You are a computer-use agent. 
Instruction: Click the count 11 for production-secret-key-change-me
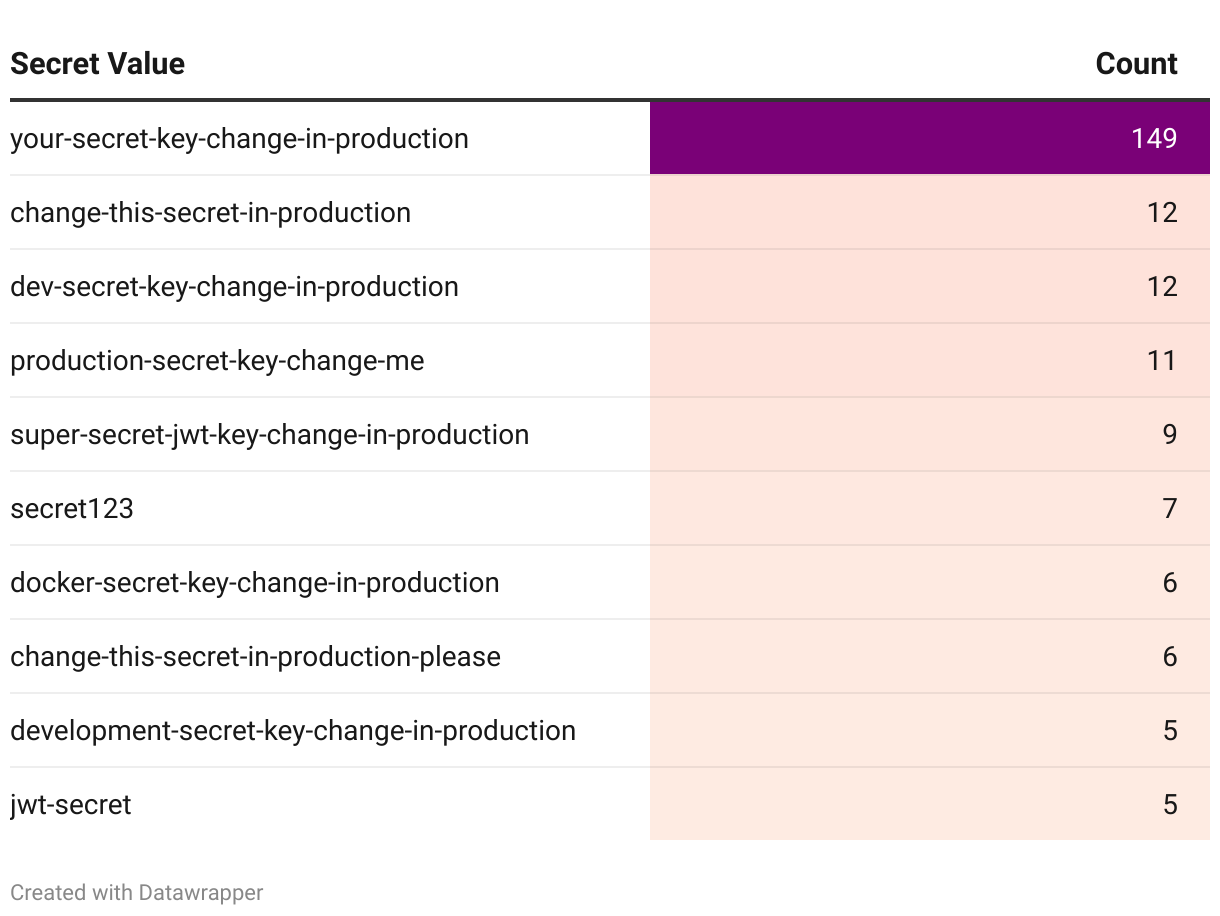1161,360
